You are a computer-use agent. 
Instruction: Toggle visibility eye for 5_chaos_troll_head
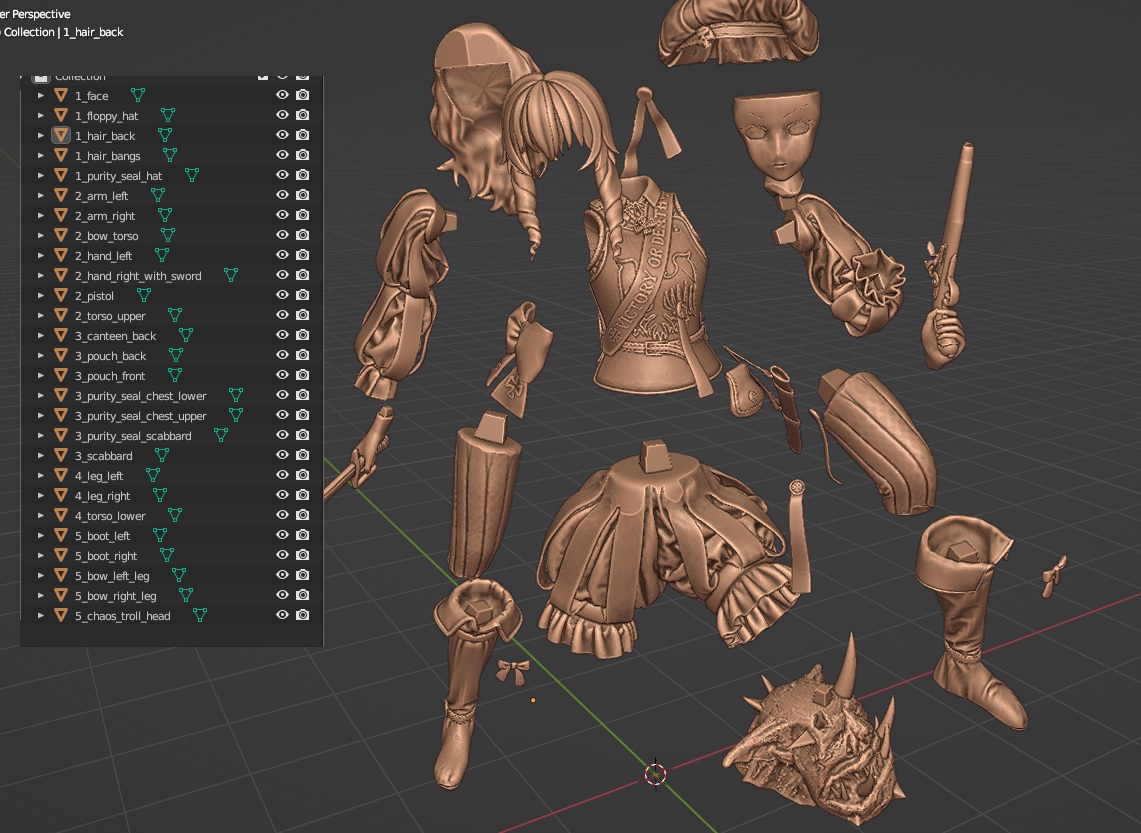pos(282,615)
